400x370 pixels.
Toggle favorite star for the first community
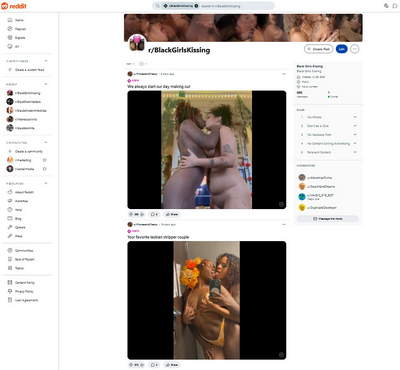pyautogui.click(x=45, y=160)
